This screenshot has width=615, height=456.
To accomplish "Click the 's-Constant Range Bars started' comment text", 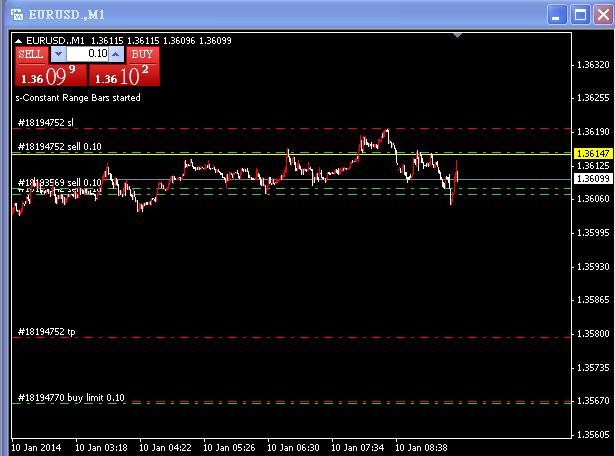I will [x=78, y=98].
